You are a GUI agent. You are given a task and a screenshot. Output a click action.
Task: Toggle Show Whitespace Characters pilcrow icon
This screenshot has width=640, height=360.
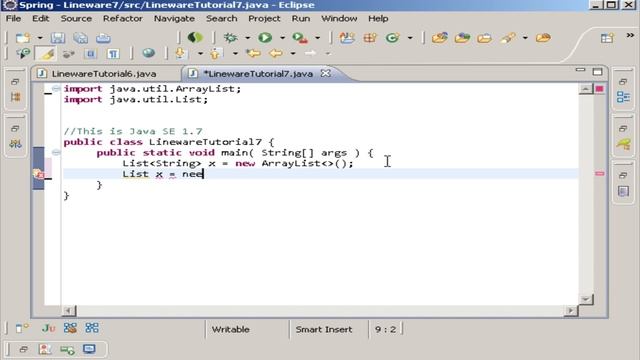(113, 53)
